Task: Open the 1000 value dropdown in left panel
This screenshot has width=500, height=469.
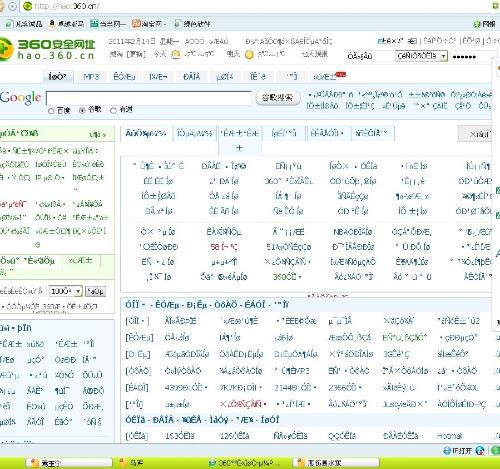Action: tap(65, 291)
